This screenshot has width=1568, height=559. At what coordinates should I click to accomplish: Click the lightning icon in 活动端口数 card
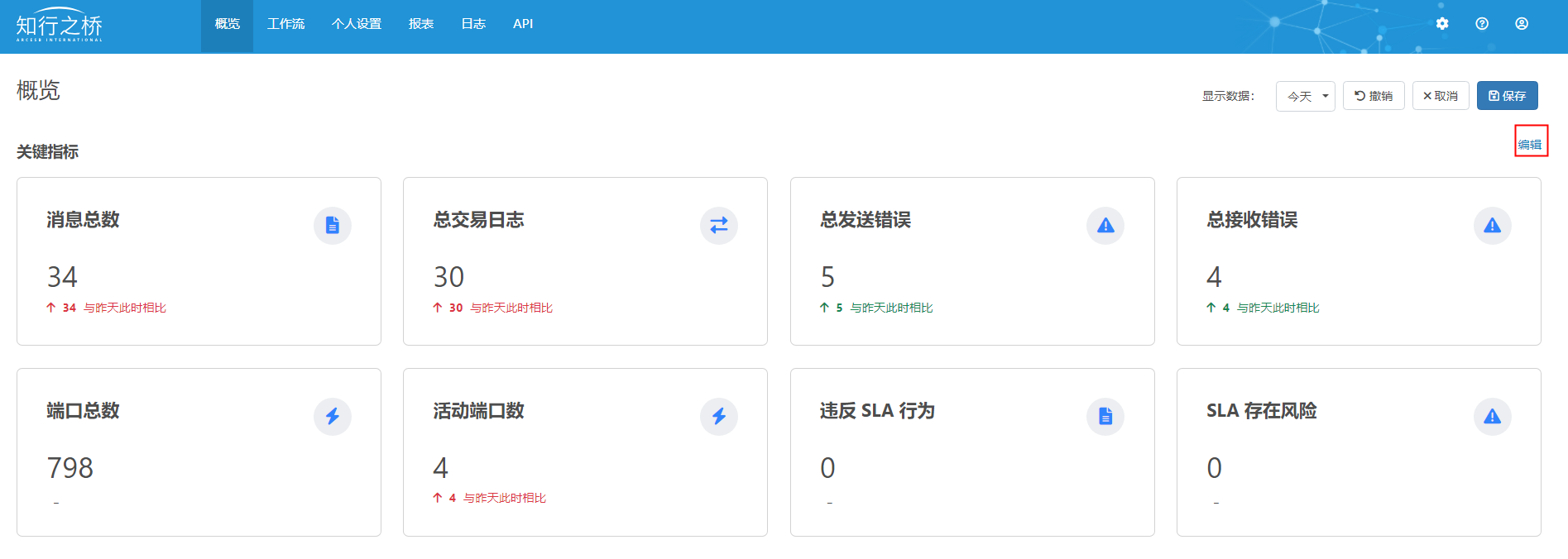point(719,416)
